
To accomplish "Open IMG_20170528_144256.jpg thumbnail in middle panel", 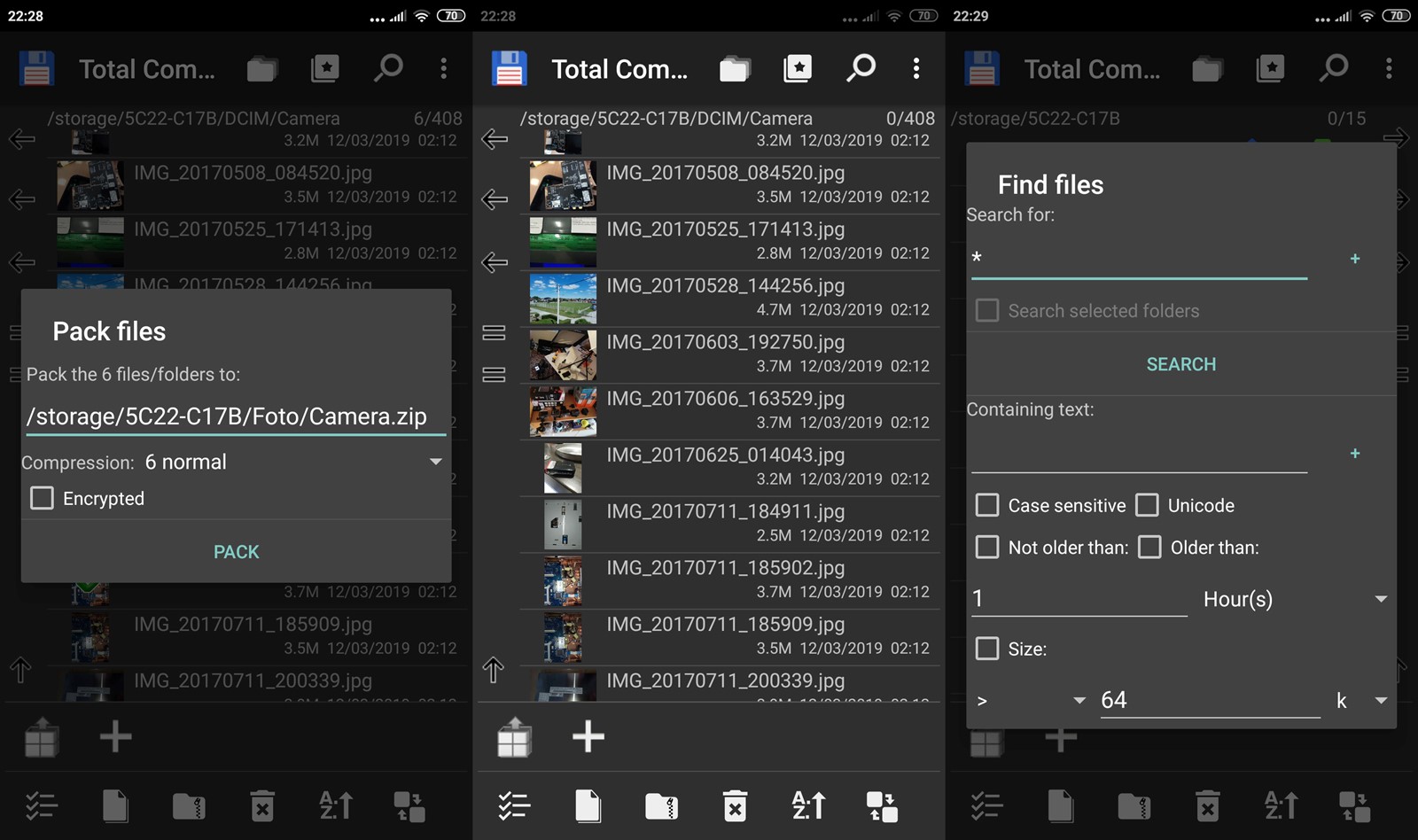I will 563,299.
